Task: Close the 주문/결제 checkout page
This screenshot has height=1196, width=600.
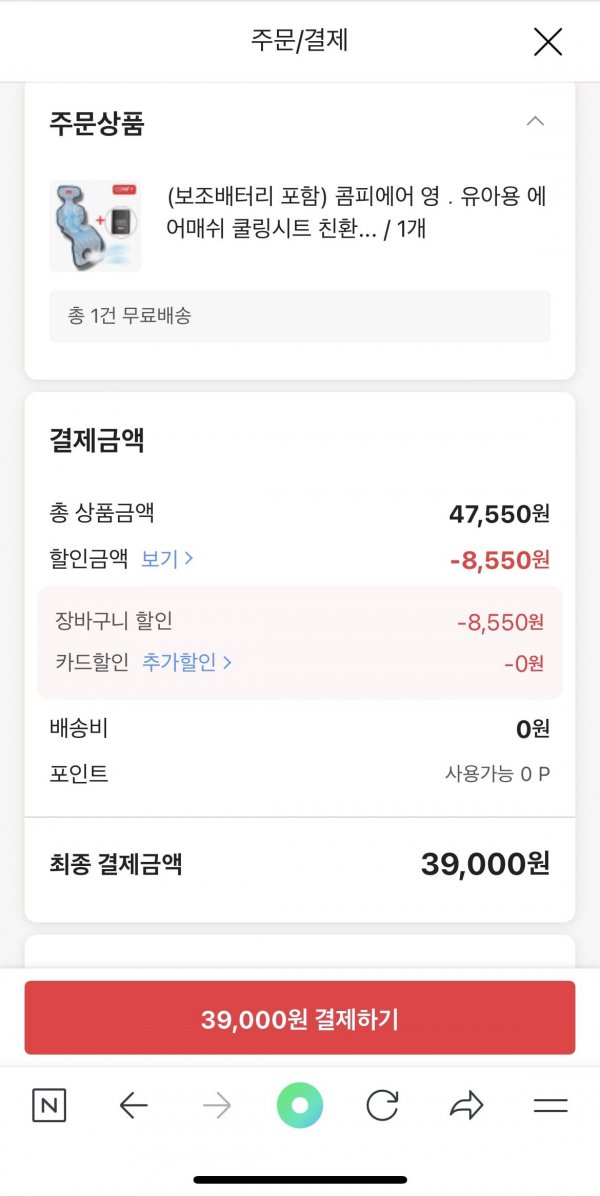Action: click(547, 42)
